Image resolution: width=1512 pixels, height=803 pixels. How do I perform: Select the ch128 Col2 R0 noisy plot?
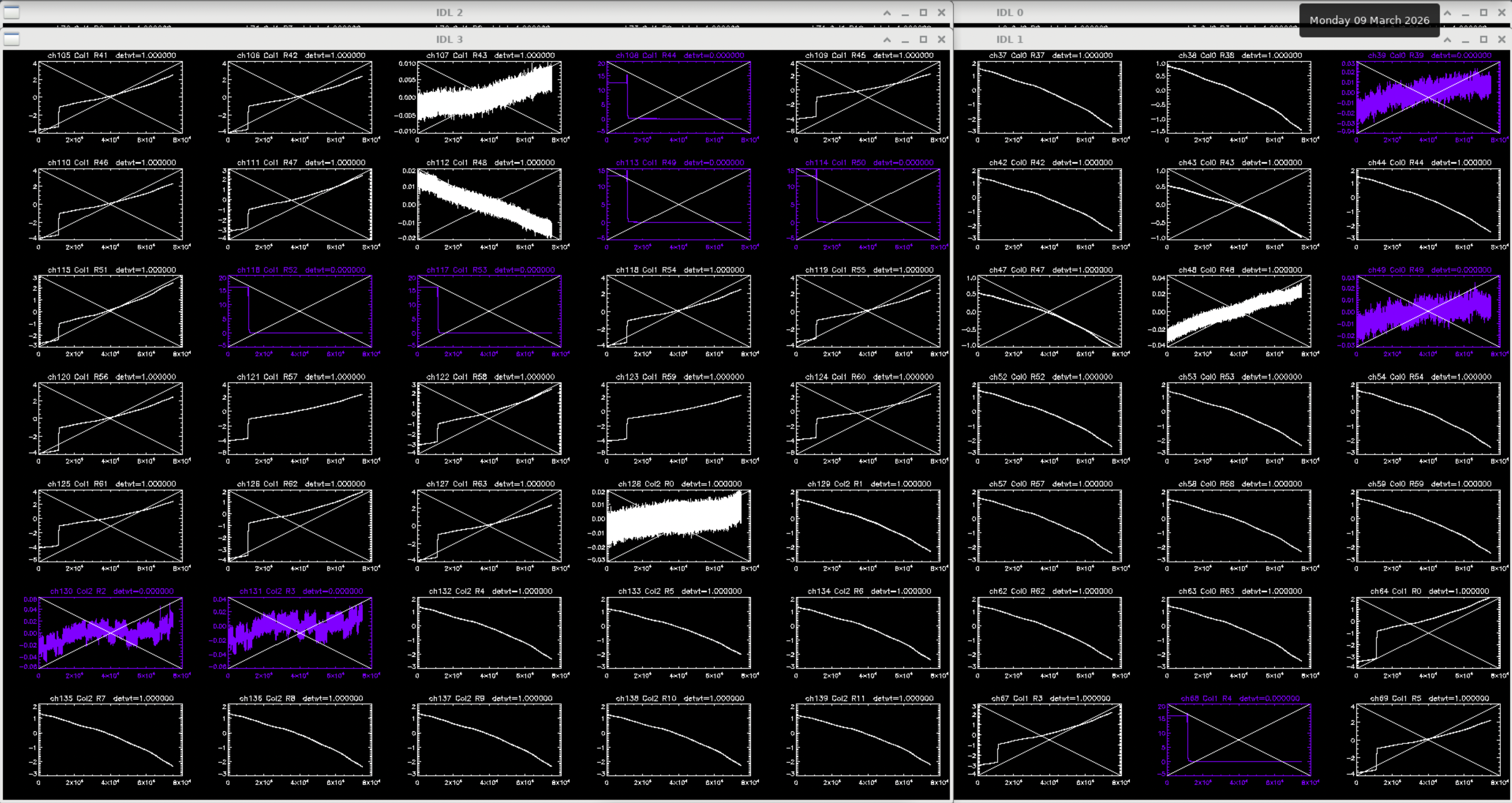pyautogui.click(x=679, y=525)
